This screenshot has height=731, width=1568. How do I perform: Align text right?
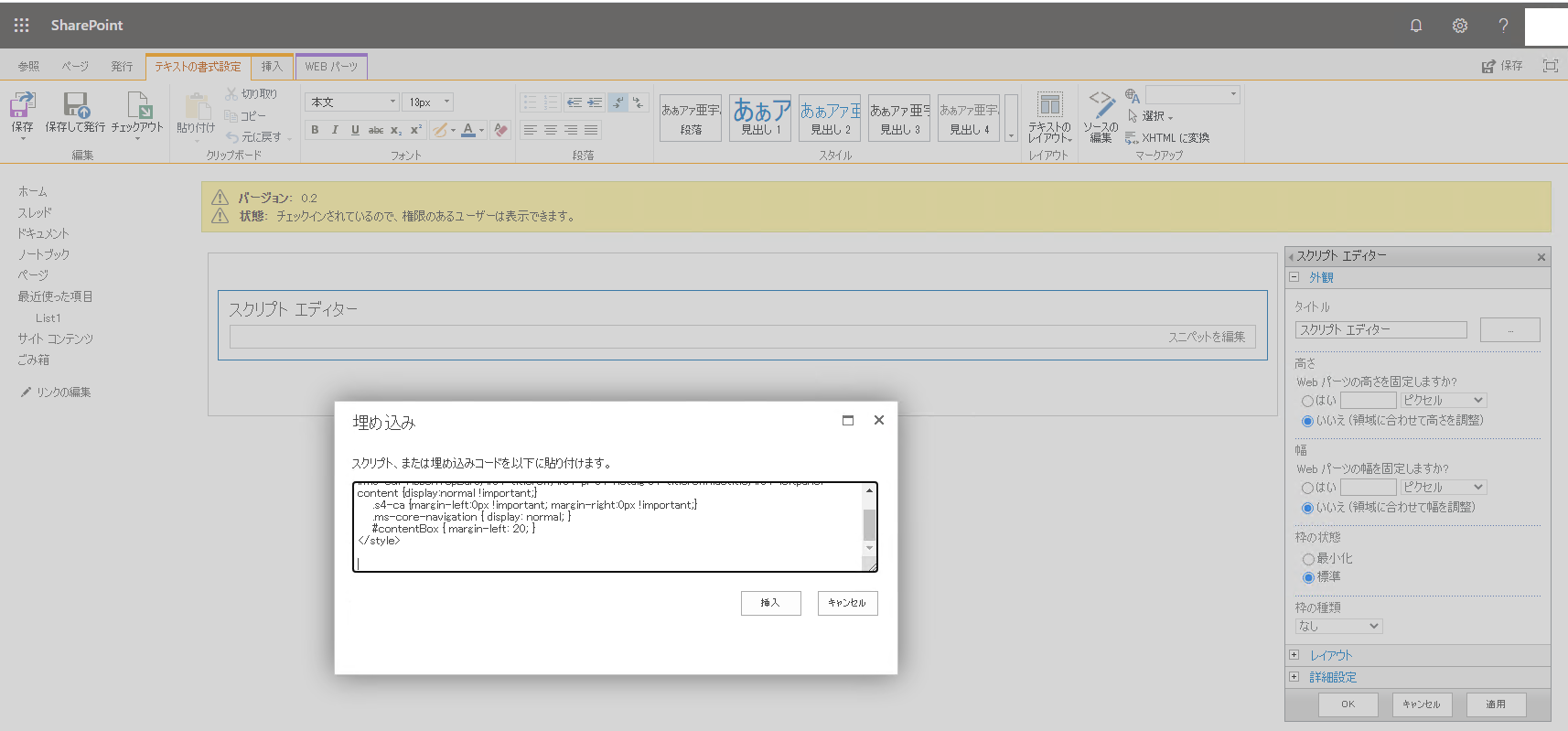click(x=571, y=130)
